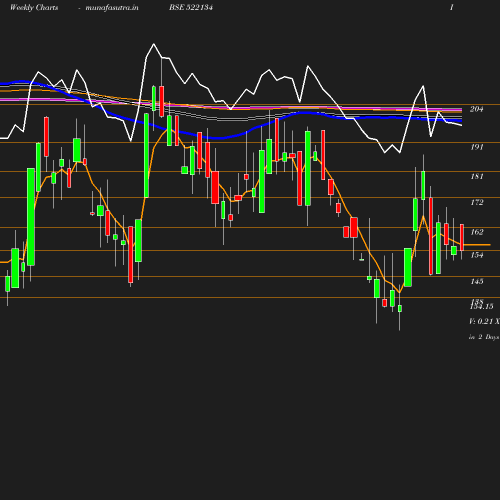Click the 172 price axis label
Viewport: 500px width, 500px height.
point(477,202)
